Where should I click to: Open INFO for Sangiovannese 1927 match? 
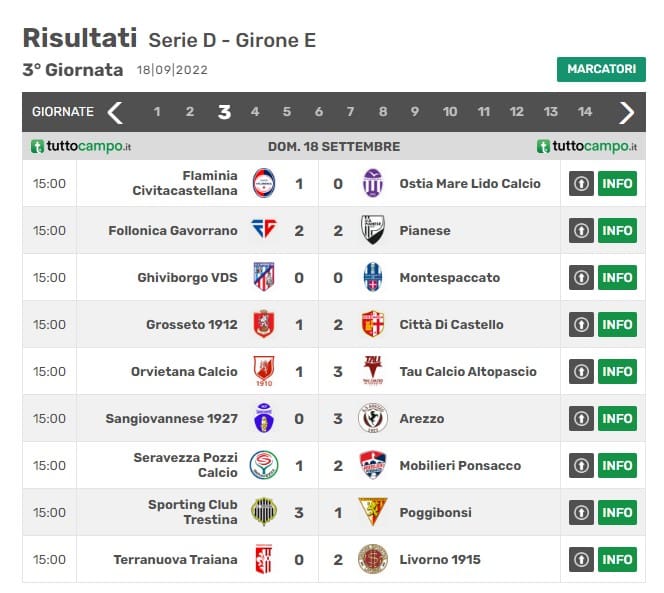pos(617,418)
